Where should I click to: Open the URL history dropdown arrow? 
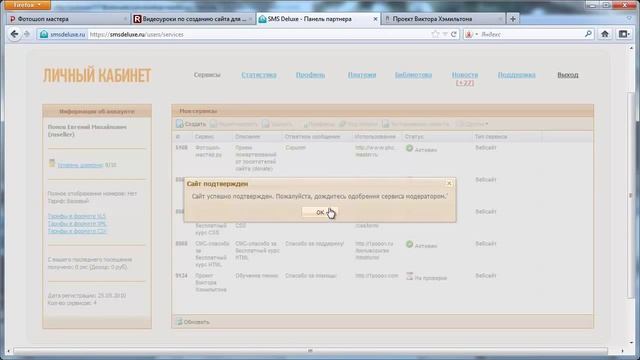tap(445, 34)
